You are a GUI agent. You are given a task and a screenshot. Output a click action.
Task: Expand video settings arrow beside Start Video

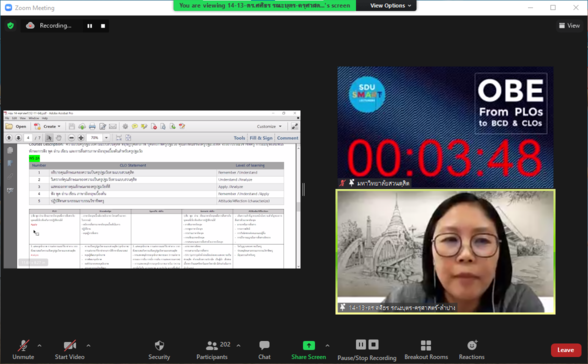(x=88, y=346)
